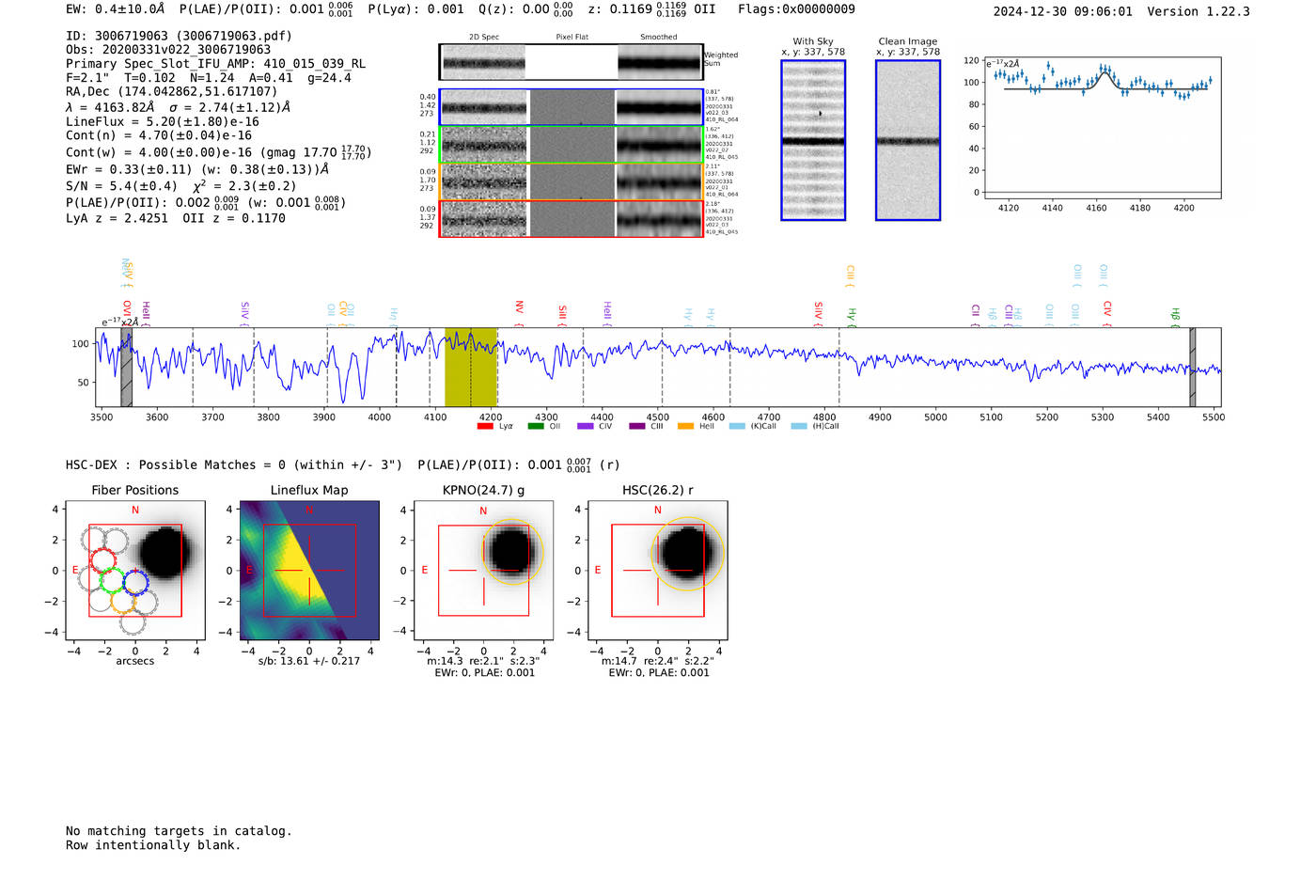1316x896 pixels.
Task: Click the hatched gray band near 3550 Å
Action: coord(126,367)
